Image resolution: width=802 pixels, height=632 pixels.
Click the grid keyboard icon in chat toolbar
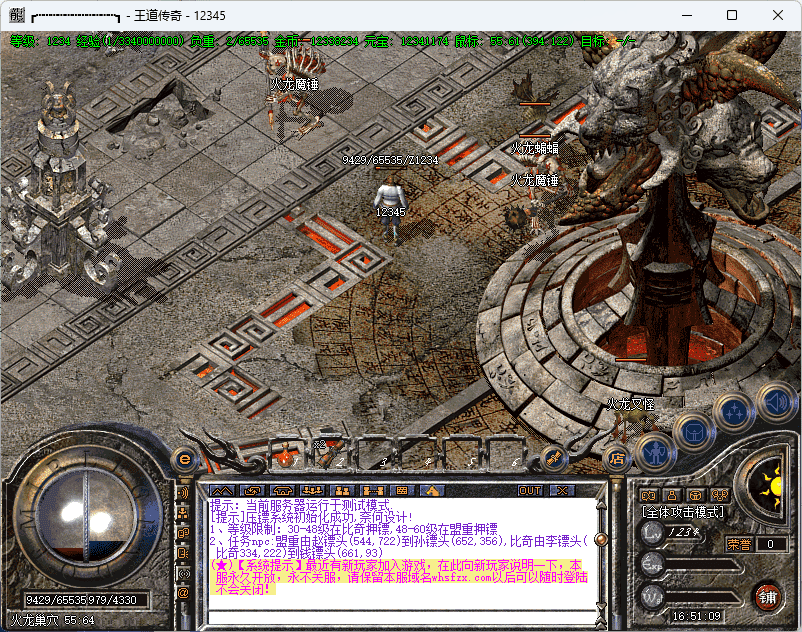tap(402, 491)
